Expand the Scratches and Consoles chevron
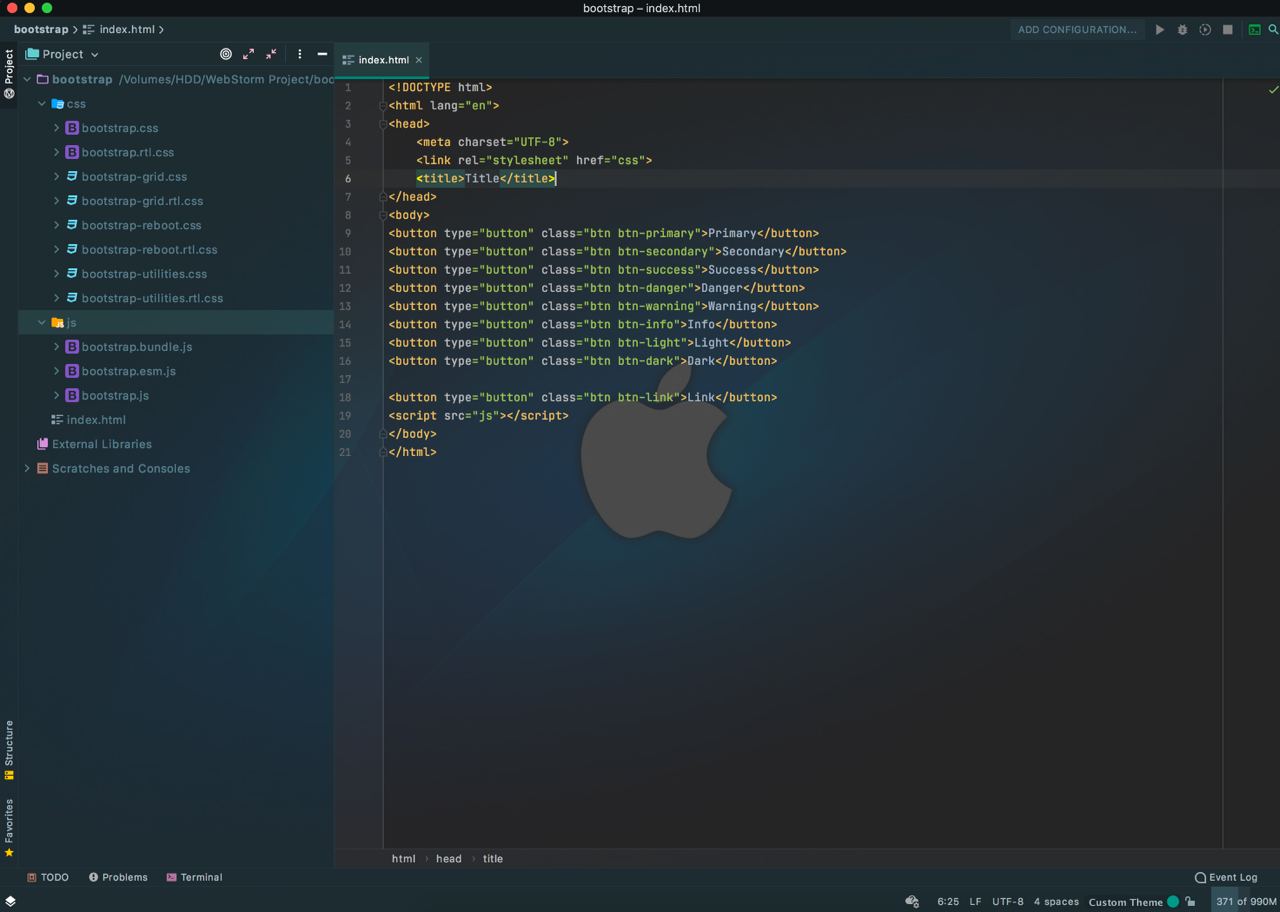Image resolution: width=1280 pixels, height=912 pixels. tap(27, 468)
